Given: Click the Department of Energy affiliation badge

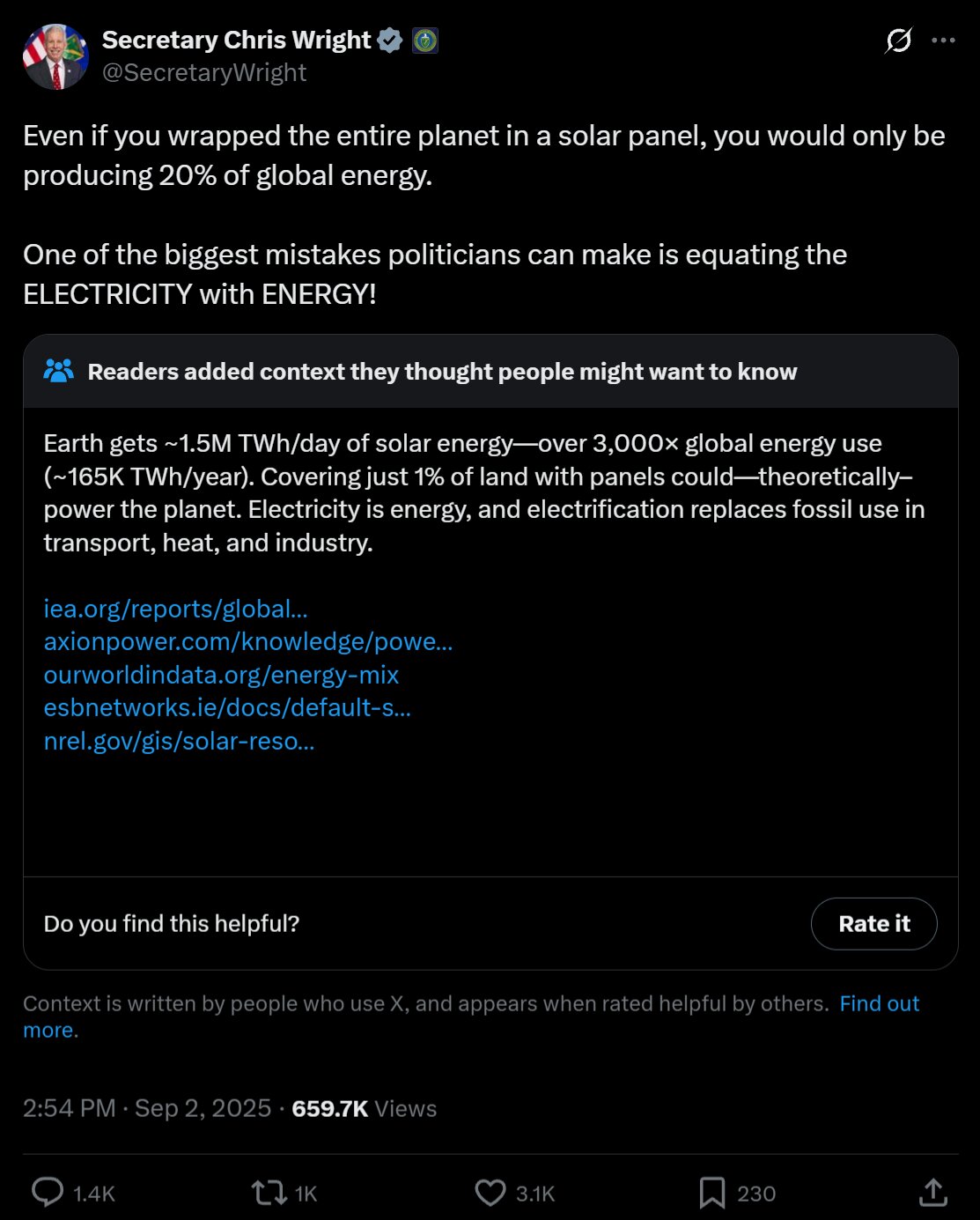Looking at the screenshot, I should (x=425, y=40).
